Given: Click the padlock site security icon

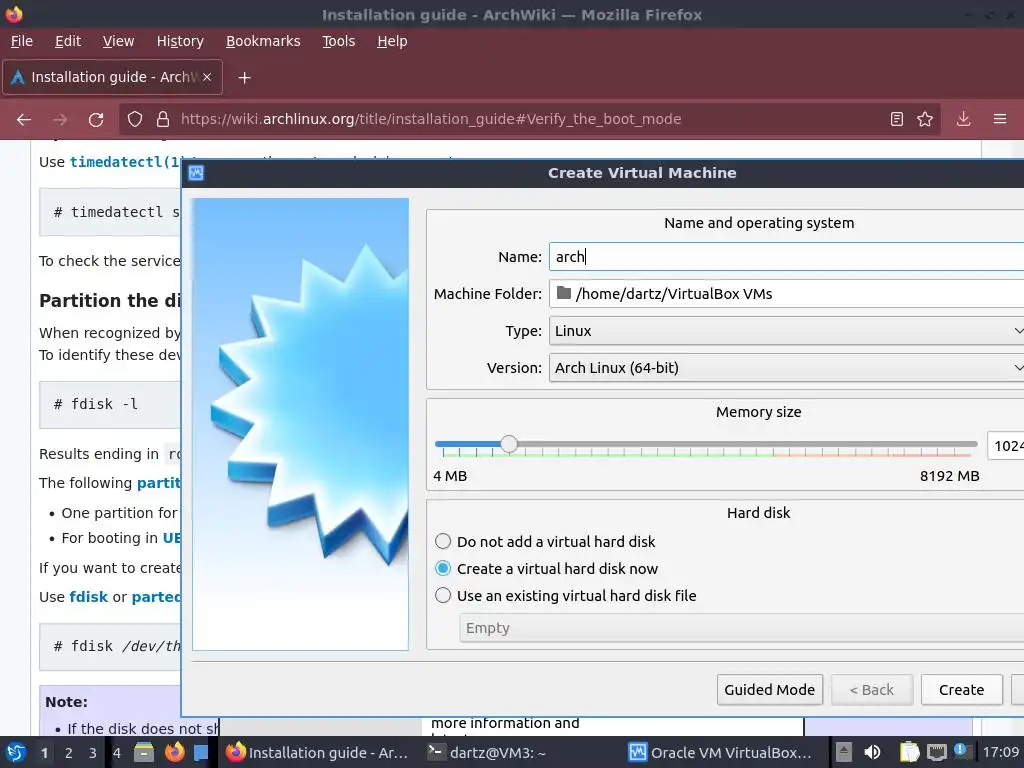Looking at the screenshot, I should (163, 120).
